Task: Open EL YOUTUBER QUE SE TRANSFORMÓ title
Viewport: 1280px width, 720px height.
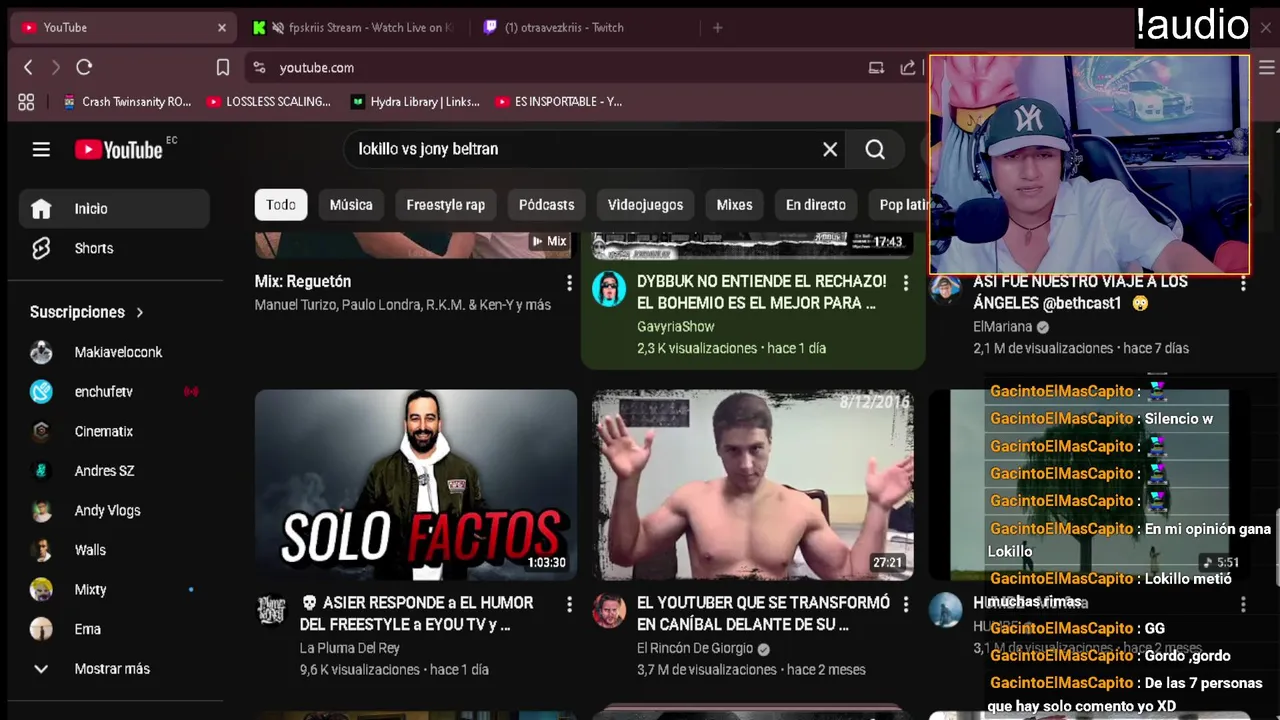Action: (x=763, y=614)
